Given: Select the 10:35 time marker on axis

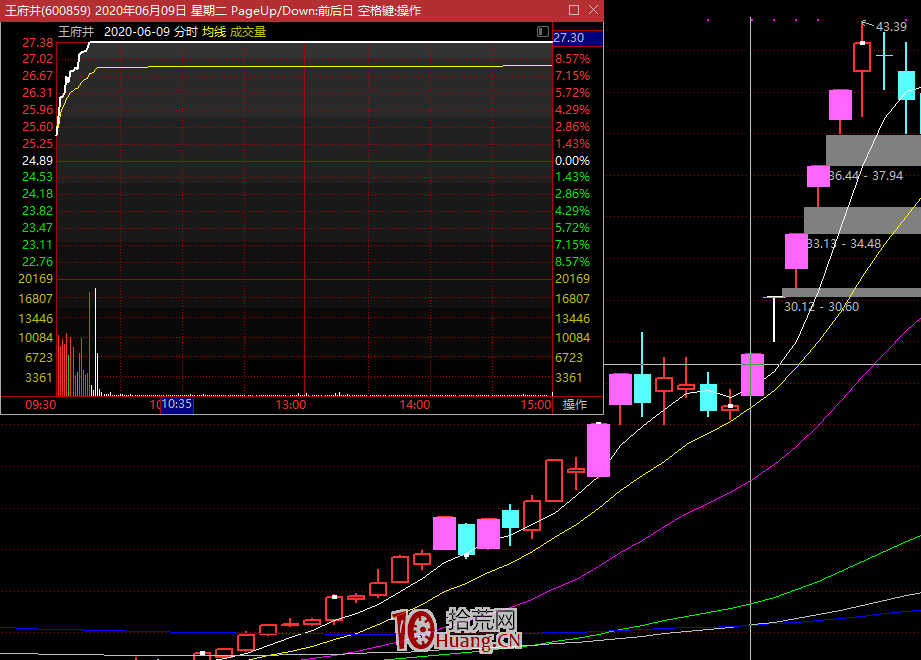Looking at the screenshot, I should 177,405.
